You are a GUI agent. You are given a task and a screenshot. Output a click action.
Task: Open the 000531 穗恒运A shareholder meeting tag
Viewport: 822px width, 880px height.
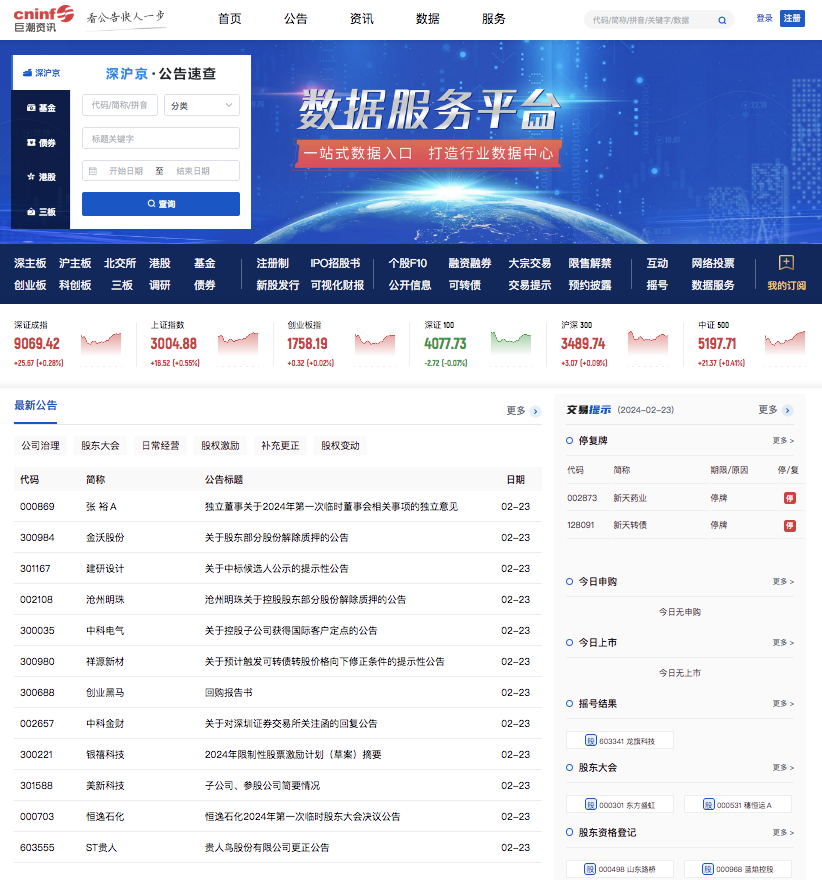pos(737,804)
